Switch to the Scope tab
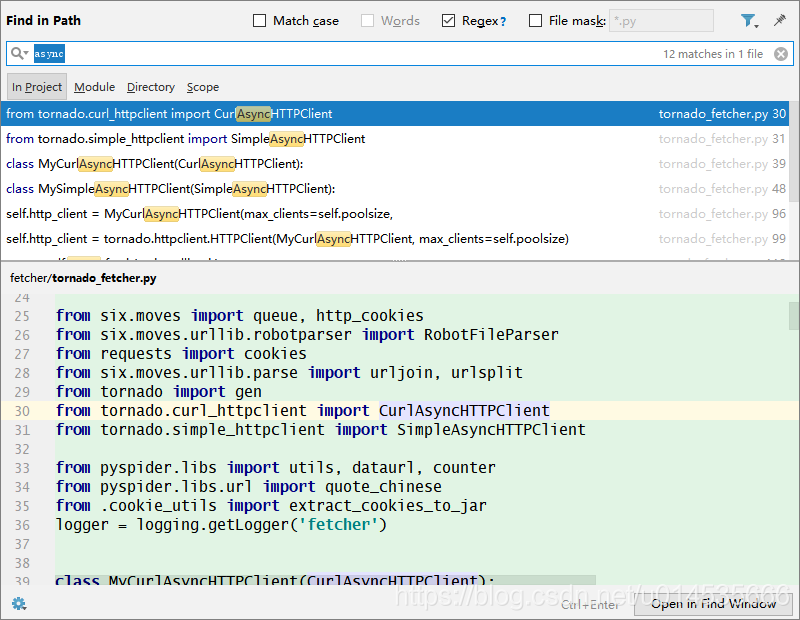The height and width of the screenshot is (620, 800). 203,87
